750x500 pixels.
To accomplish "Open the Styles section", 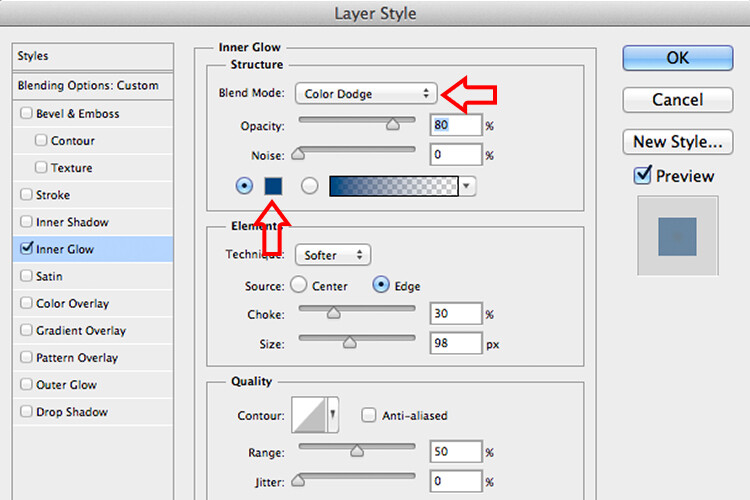I will pyautogui.click(x=33, y=56).
